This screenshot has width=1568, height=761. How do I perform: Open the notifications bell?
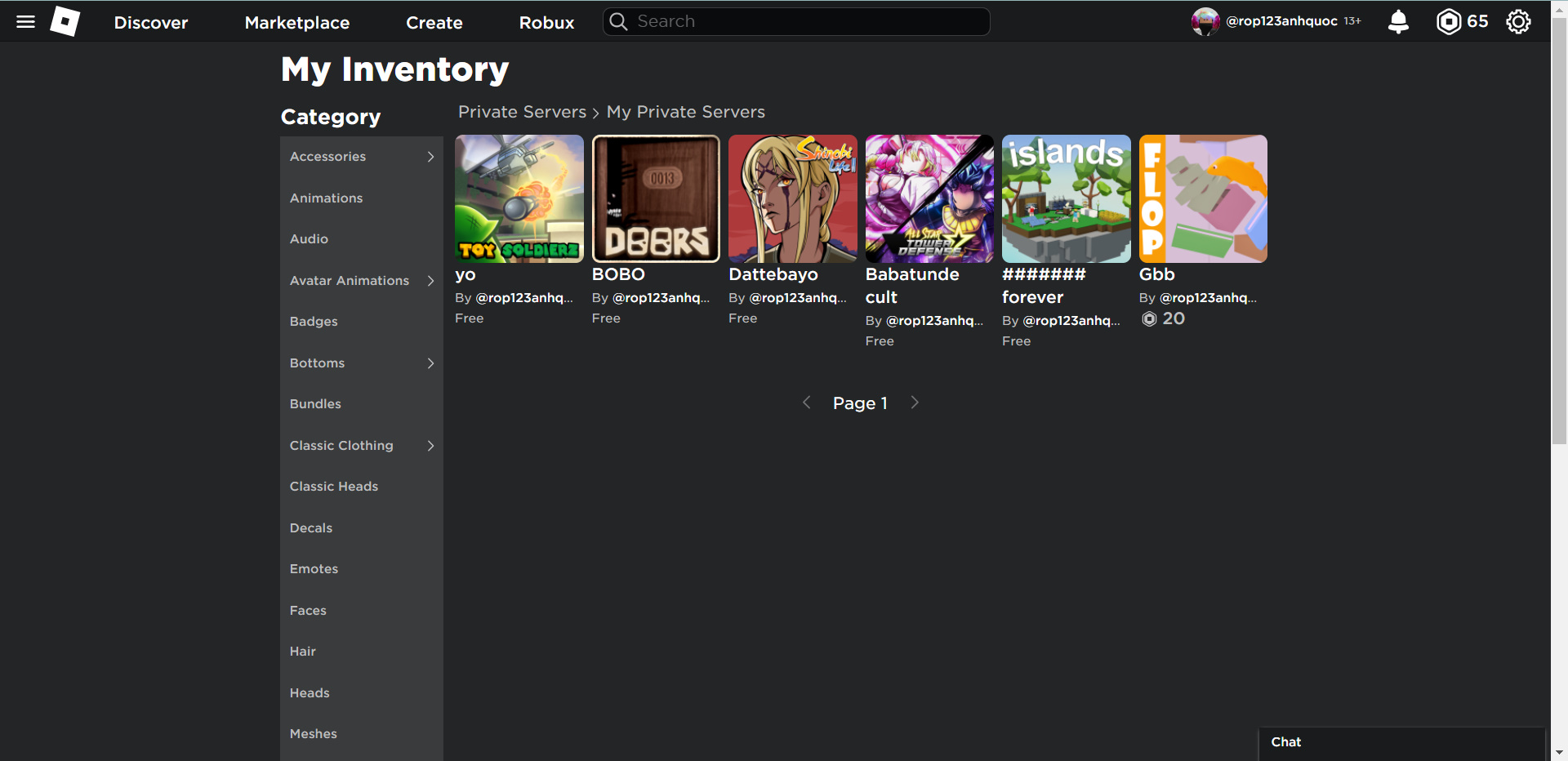[1398, 21]
